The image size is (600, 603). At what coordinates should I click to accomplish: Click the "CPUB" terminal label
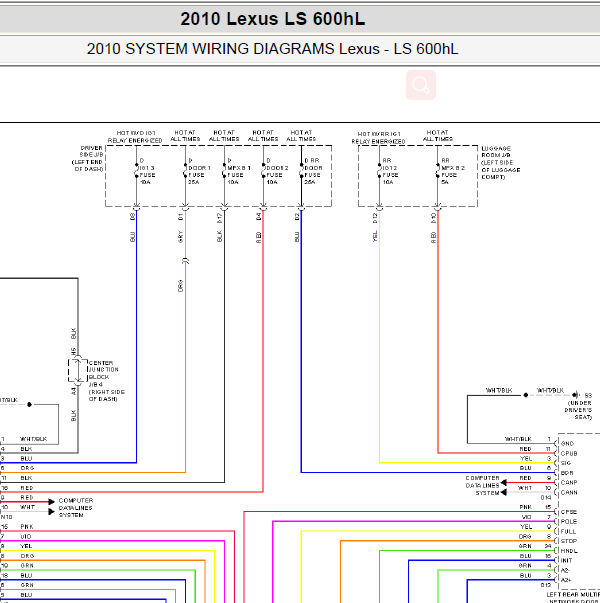tap(569, 453)
